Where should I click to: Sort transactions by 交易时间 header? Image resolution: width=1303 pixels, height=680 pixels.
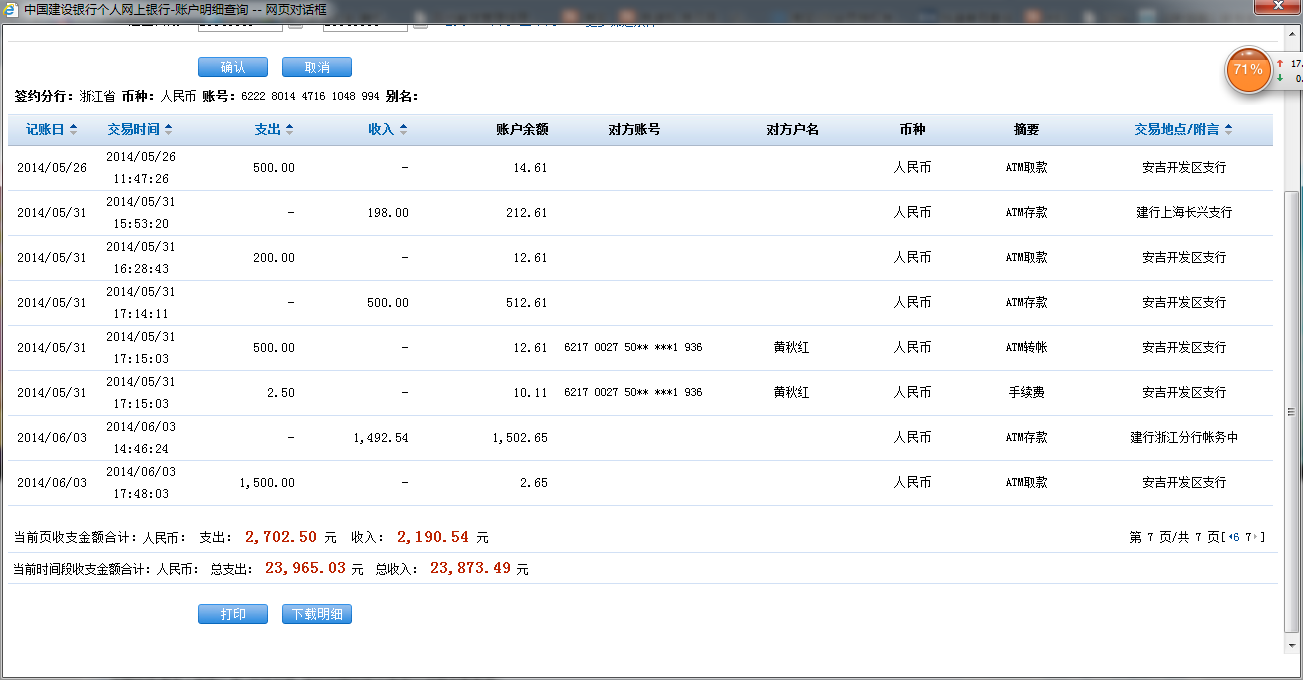[x=134, y=130]
